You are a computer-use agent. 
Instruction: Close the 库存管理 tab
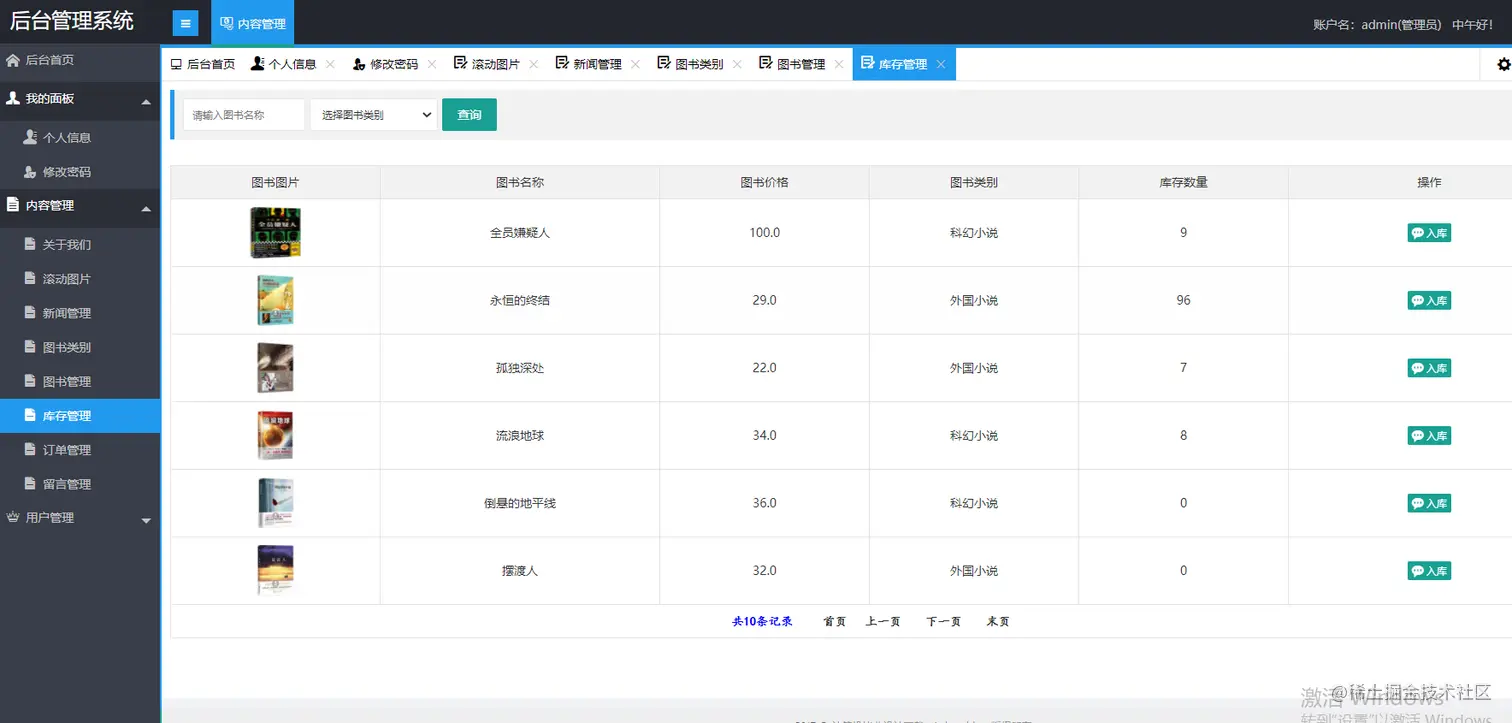click(940, 64)
